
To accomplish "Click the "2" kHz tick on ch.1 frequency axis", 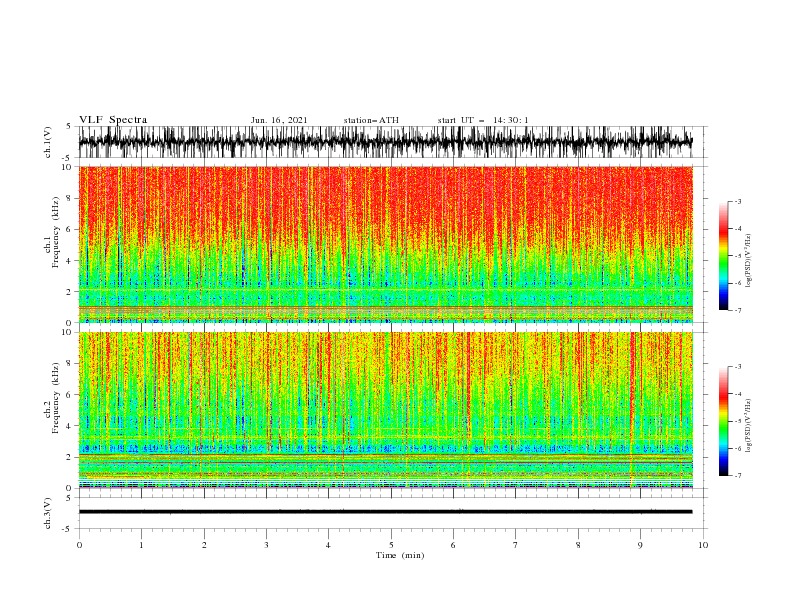I will pos(69,292).
